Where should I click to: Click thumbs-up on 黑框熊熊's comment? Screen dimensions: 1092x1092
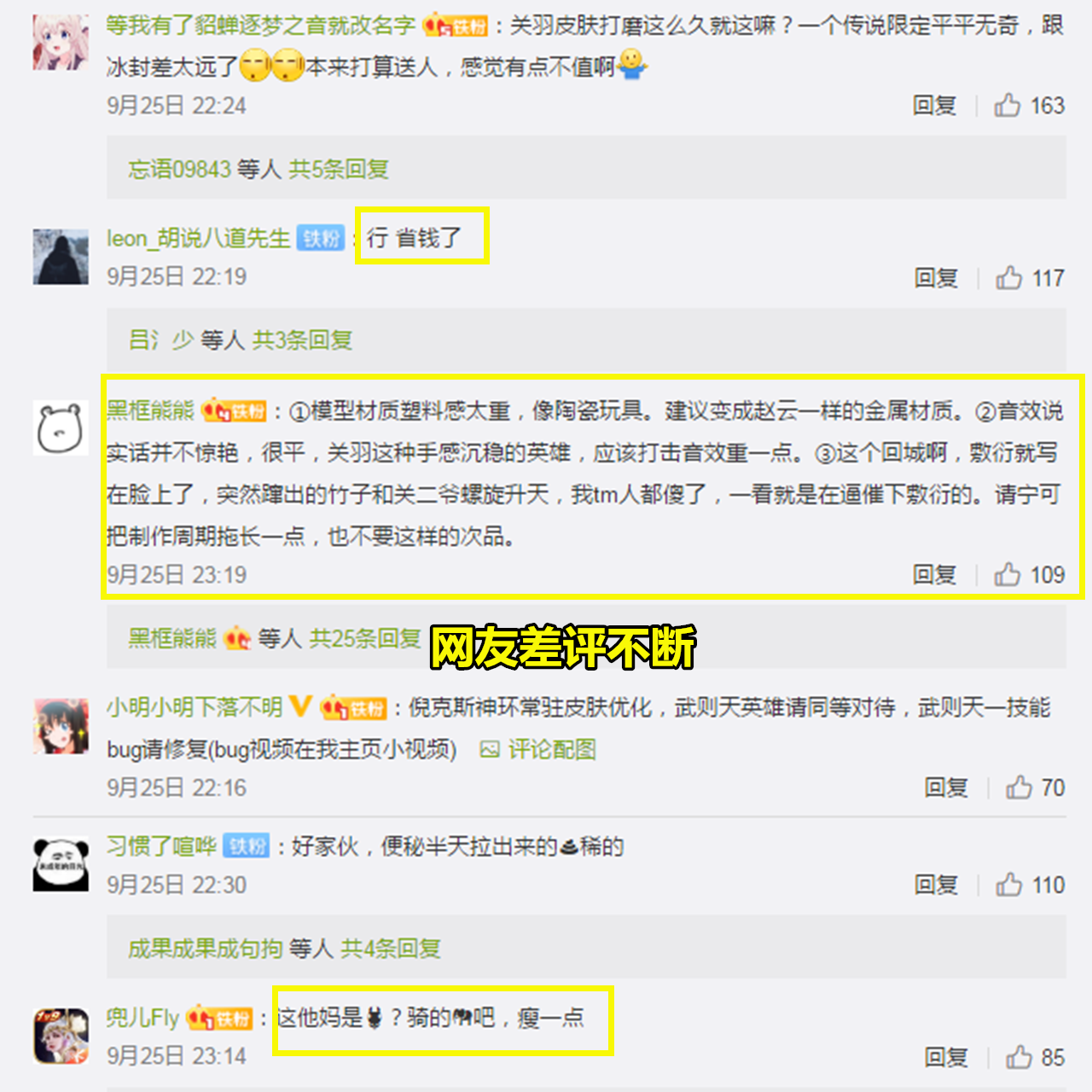[x=1008, y=574]
